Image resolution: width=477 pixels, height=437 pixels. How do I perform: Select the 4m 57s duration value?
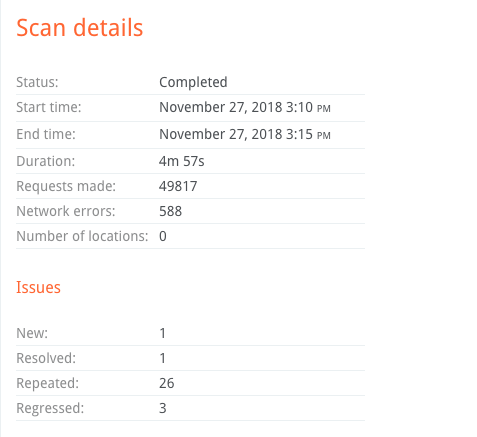pyautogui.click(x=182, y=161)
